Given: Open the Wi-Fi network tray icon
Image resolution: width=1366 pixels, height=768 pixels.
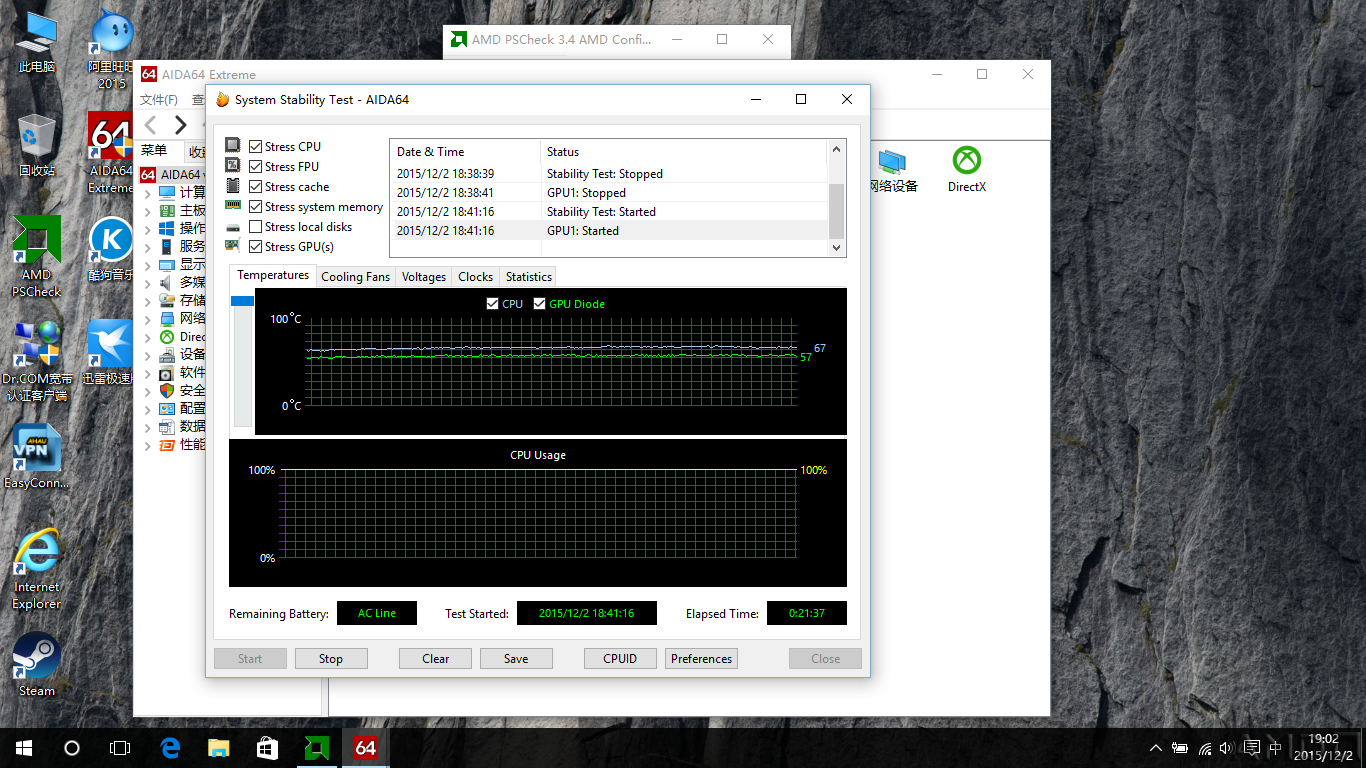Looking at the screenshot, I should (x=1205, y=748).
